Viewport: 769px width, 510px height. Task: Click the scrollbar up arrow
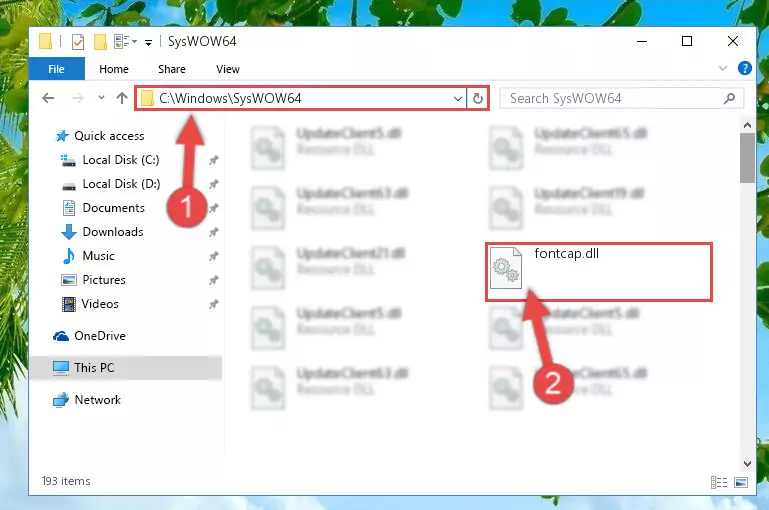coord(747,126)
